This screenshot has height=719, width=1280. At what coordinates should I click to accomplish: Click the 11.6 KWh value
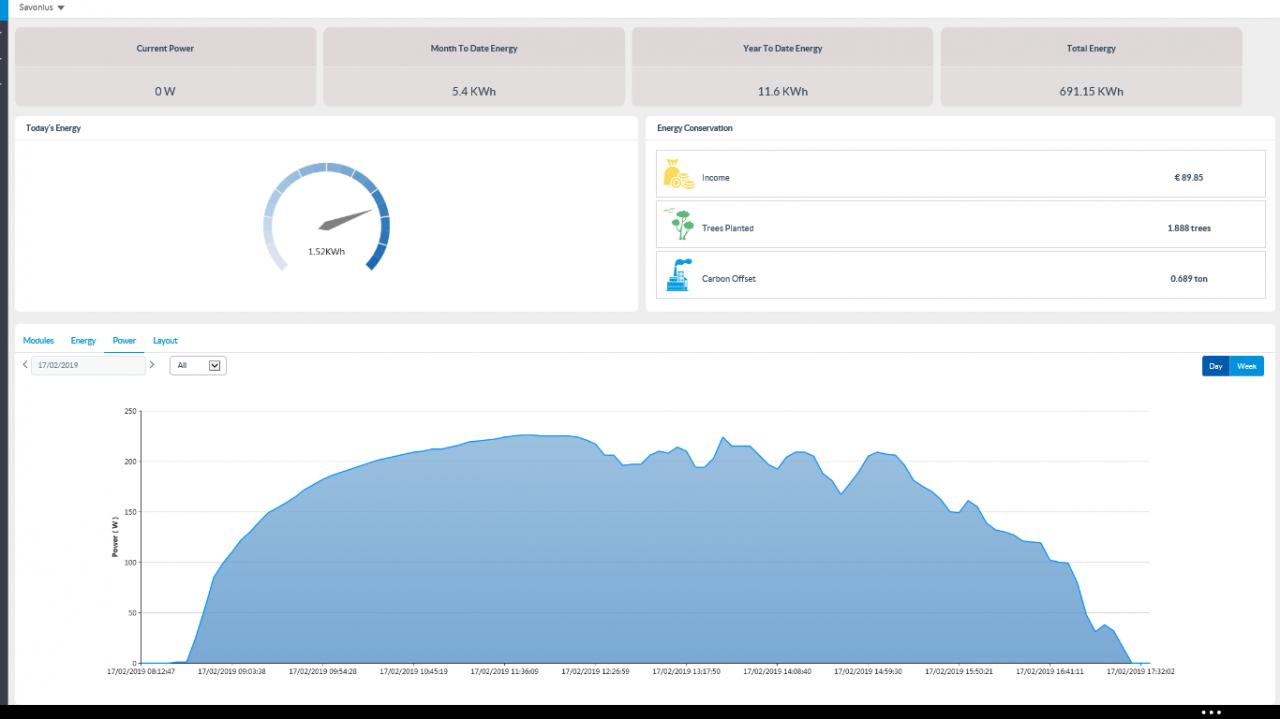(782, 91)
